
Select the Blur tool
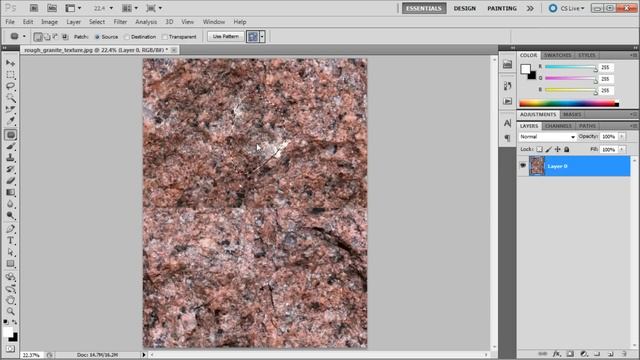pyautogui.click(x=11, y=204)
